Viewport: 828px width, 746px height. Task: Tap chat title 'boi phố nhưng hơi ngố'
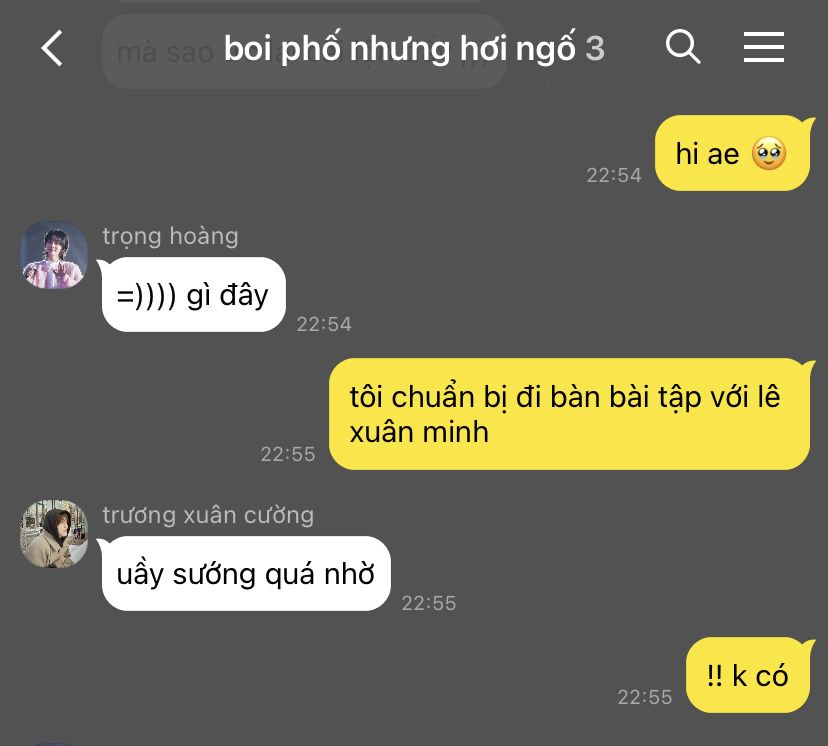[400, 49]
